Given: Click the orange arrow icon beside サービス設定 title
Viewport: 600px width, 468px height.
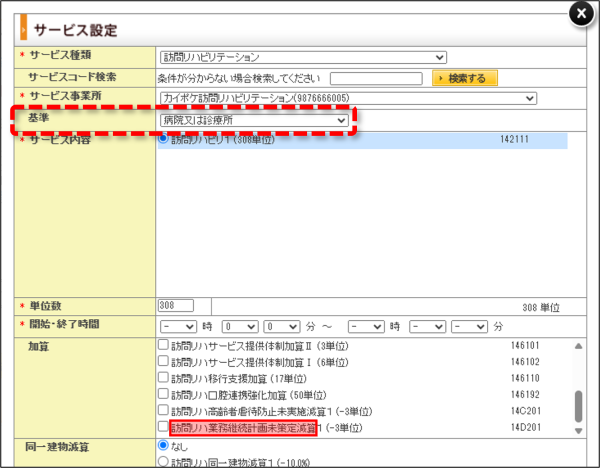Looking at the screenshot, I should tap(23, 27).
